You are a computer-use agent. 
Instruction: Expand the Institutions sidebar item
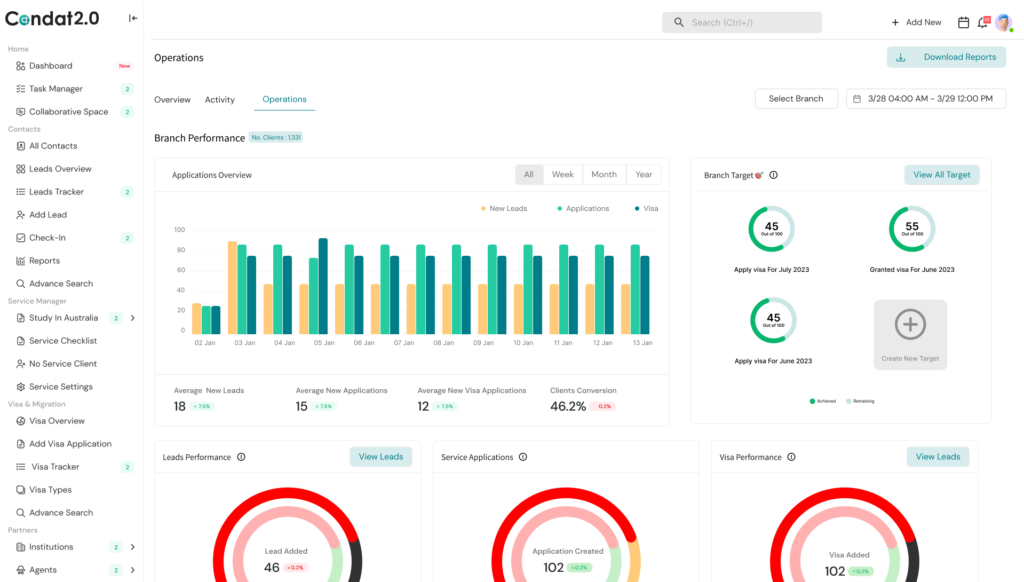click(133, 547)
